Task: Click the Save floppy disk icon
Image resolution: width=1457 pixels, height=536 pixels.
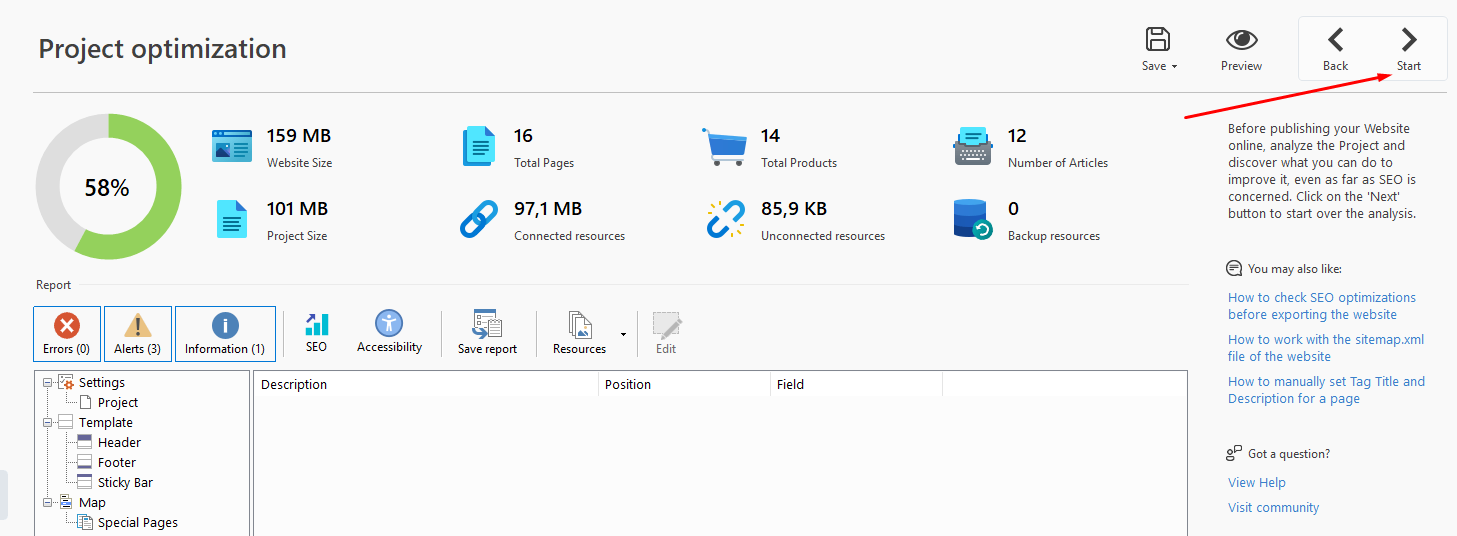Action: click(x=1158, y=40)
